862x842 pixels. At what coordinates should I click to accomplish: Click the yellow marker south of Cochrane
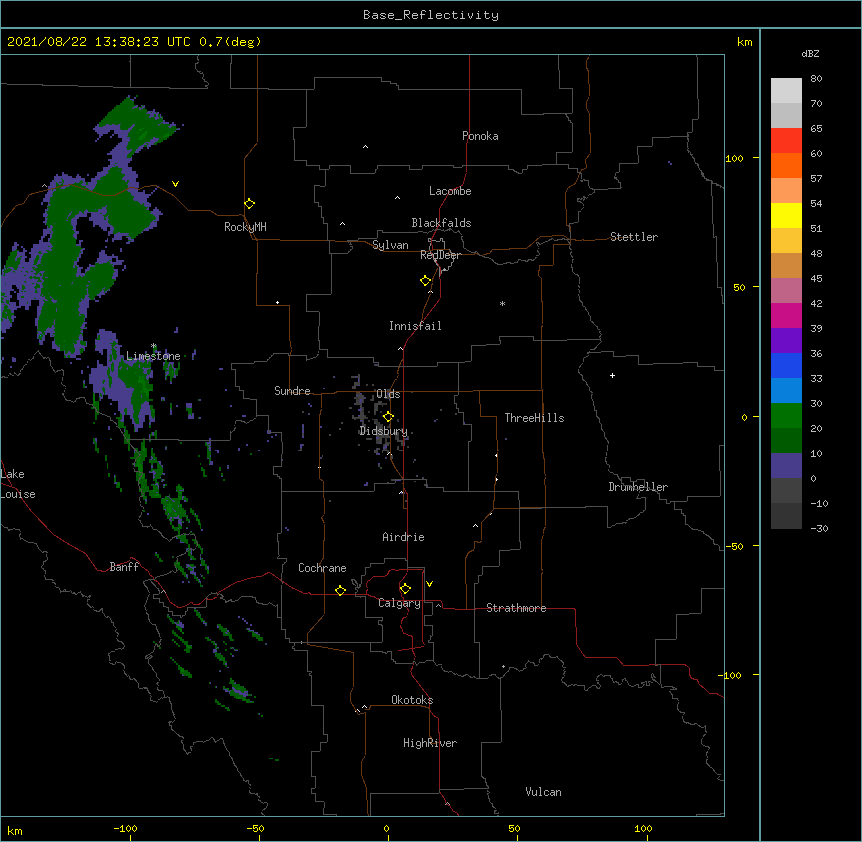coord(340,590)
